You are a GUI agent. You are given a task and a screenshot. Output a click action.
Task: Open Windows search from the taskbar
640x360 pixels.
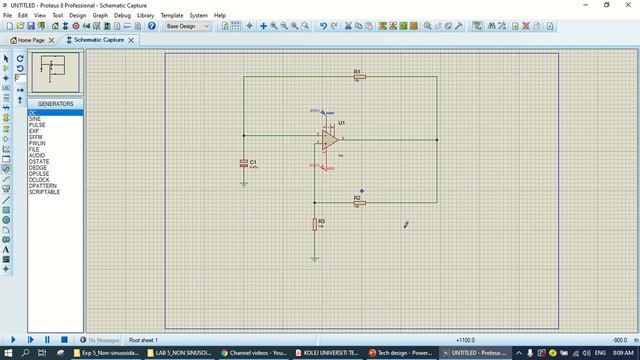25,353
